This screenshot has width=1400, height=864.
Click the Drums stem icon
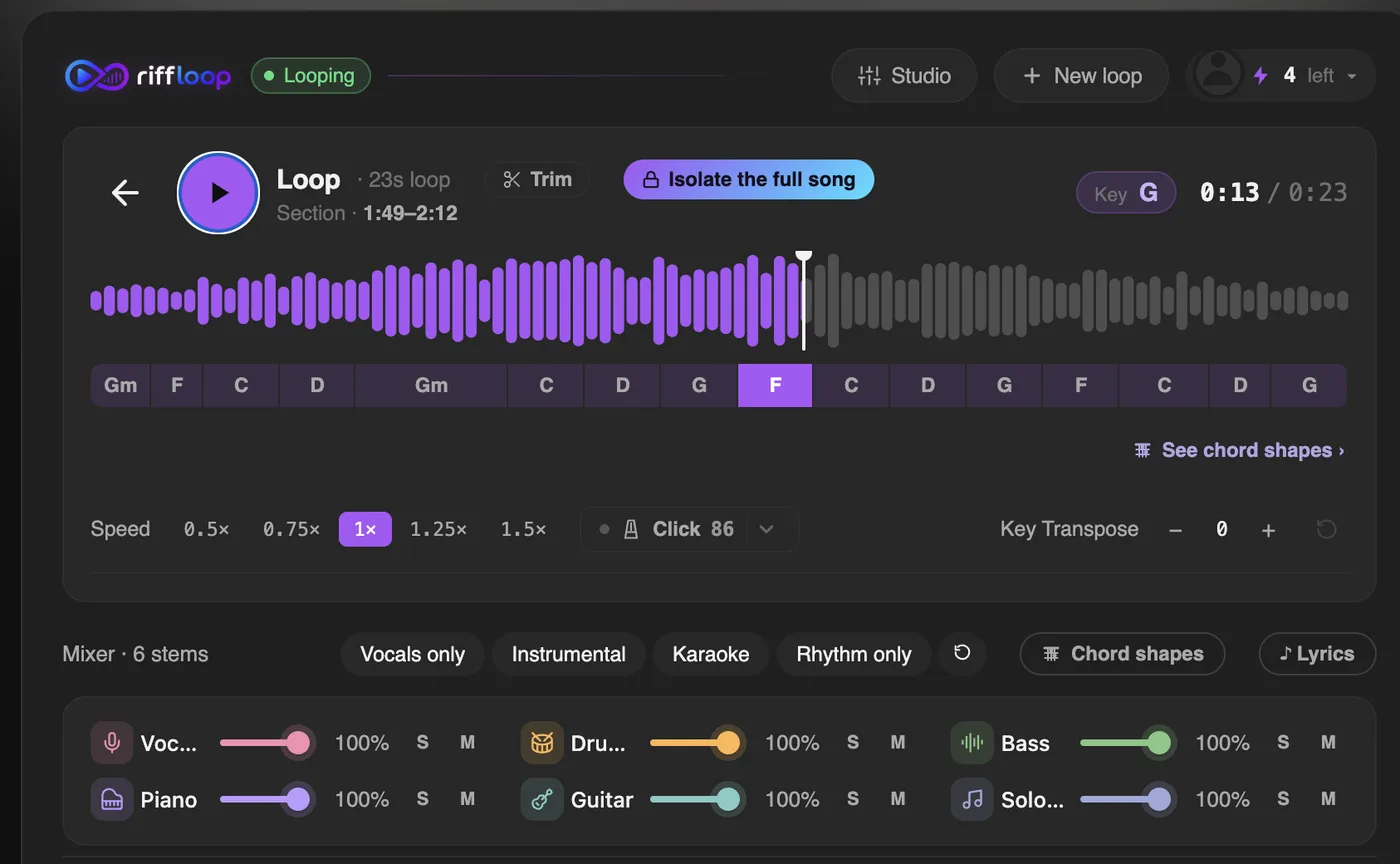coord(542,743)
